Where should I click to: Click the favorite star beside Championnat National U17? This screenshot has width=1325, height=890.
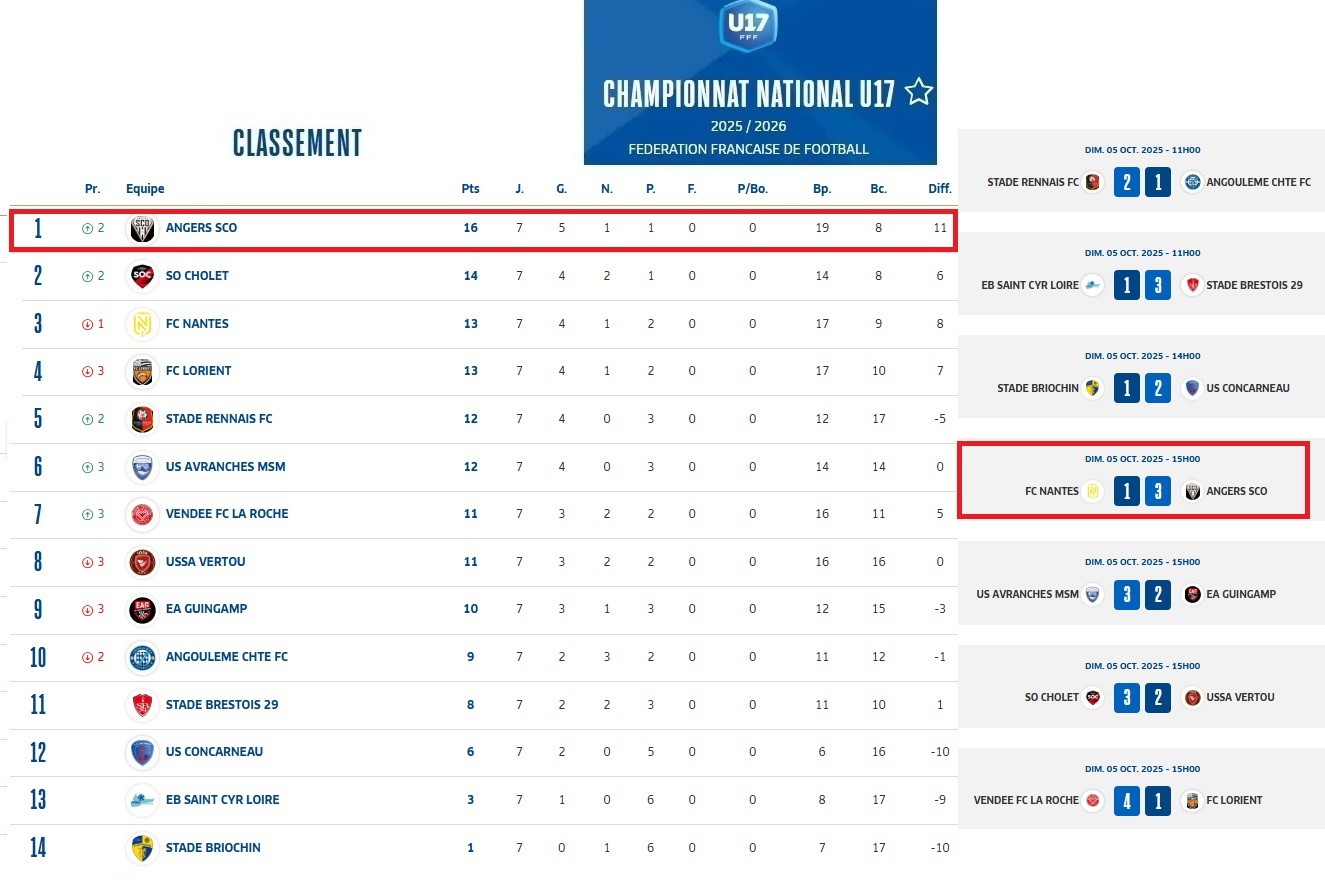(918, 93)
